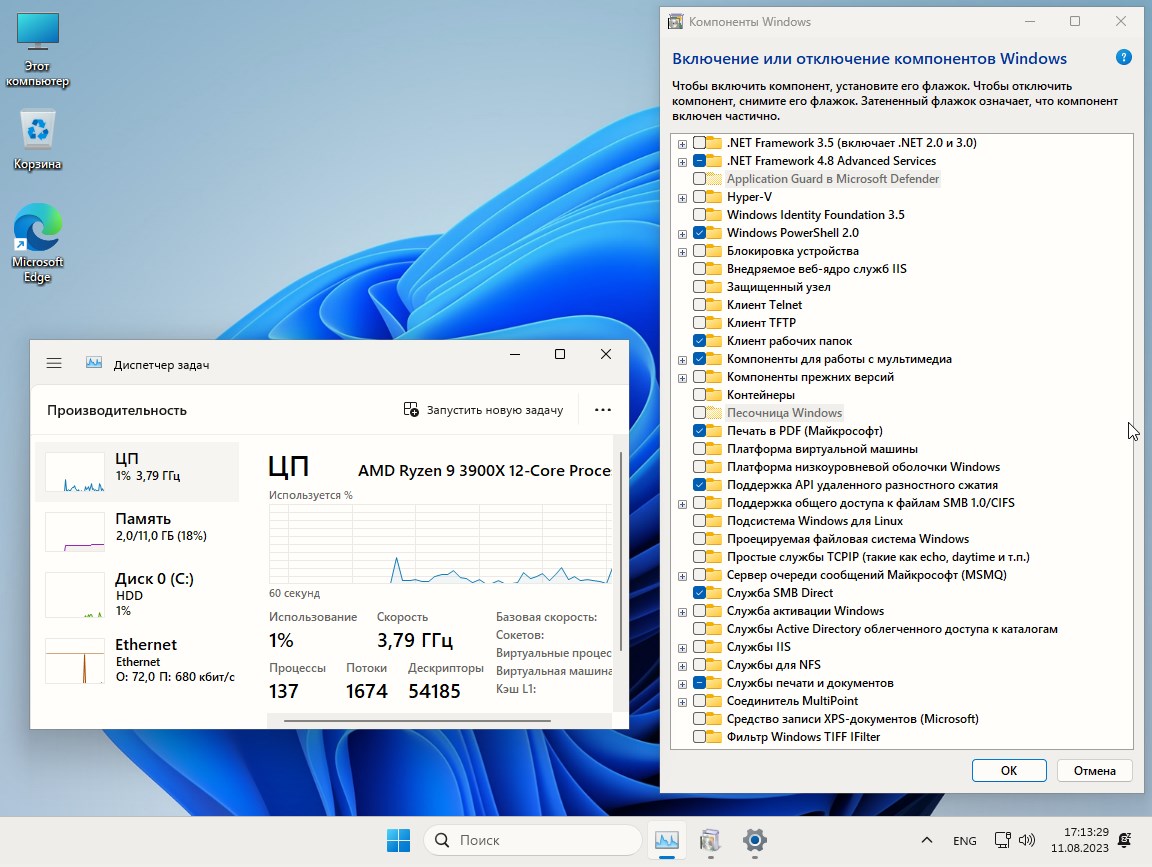Click the Task Manager title bar icon

(94, 363)
